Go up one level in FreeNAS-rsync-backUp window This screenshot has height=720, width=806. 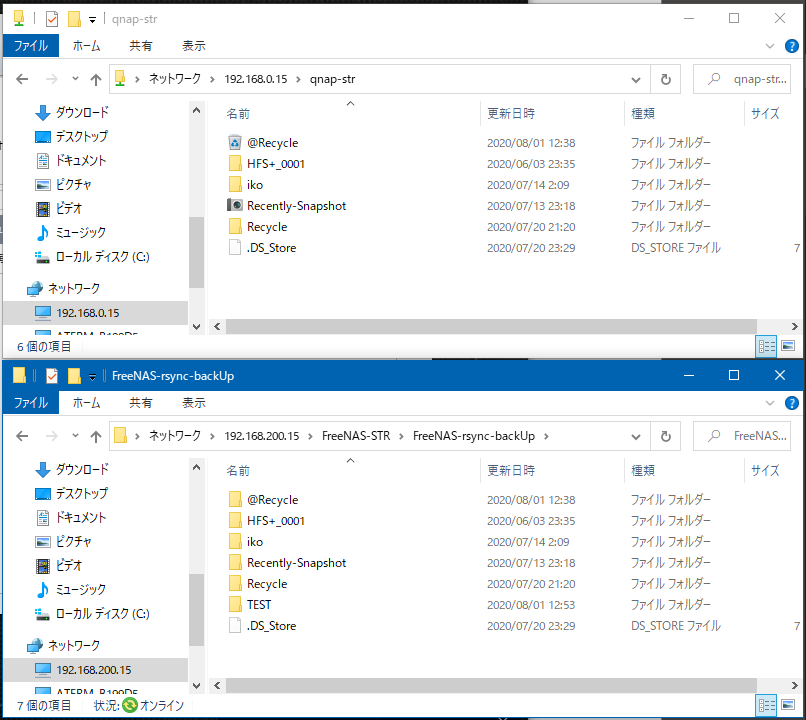coord(96,436)
